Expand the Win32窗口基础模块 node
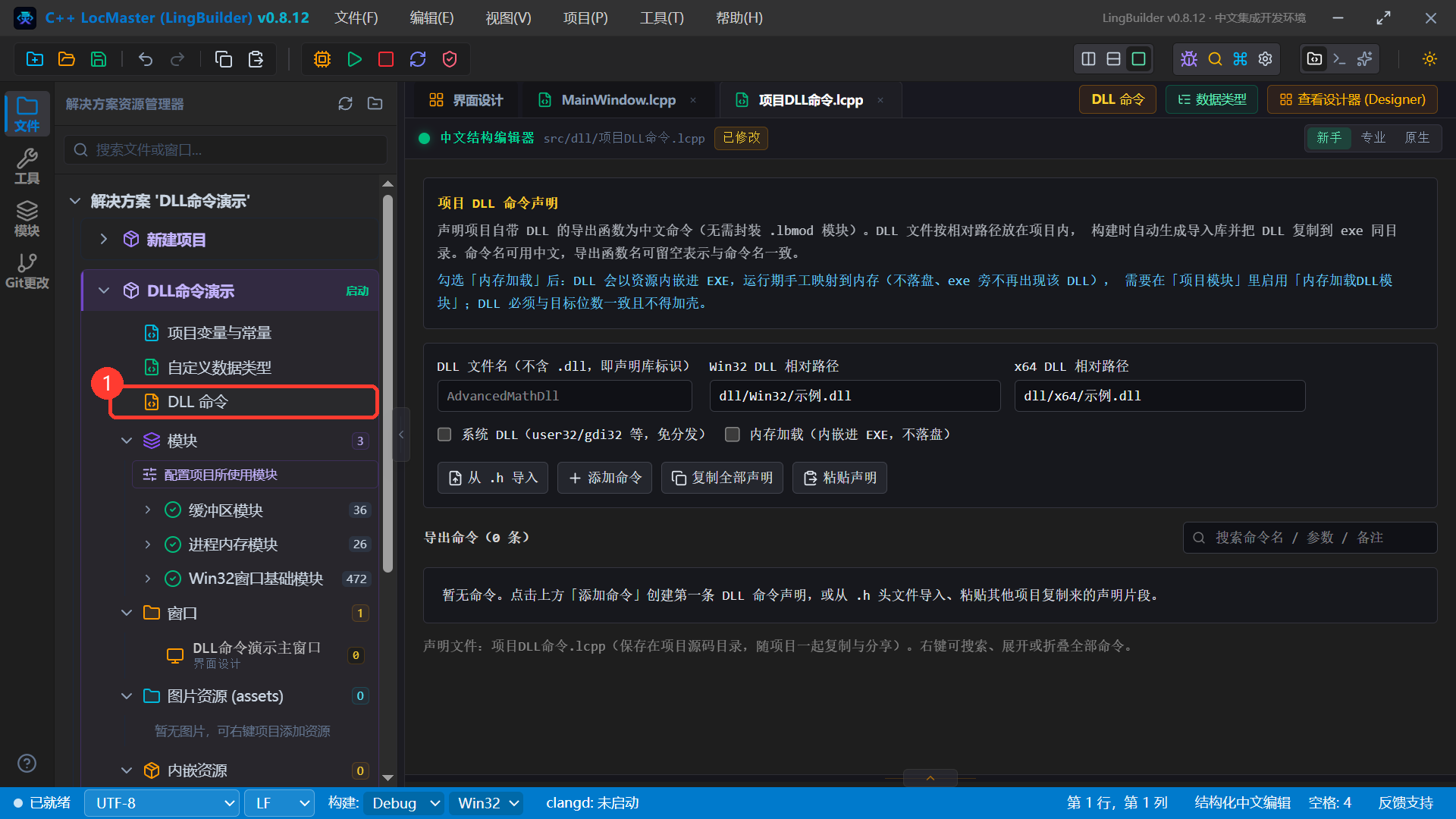This screenshot has width=1456, height=819. pos(148,579)
